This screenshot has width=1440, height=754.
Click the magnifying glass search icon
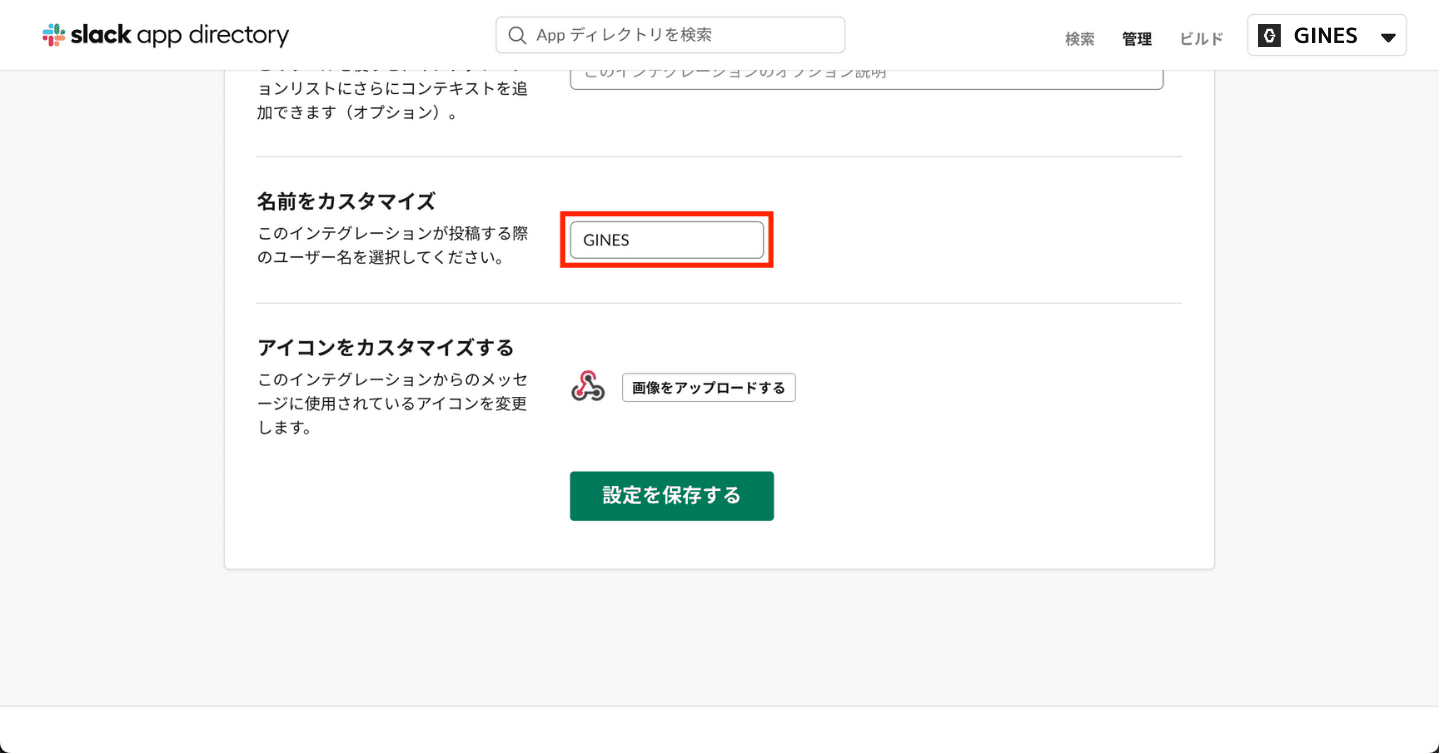click(517, 35)
